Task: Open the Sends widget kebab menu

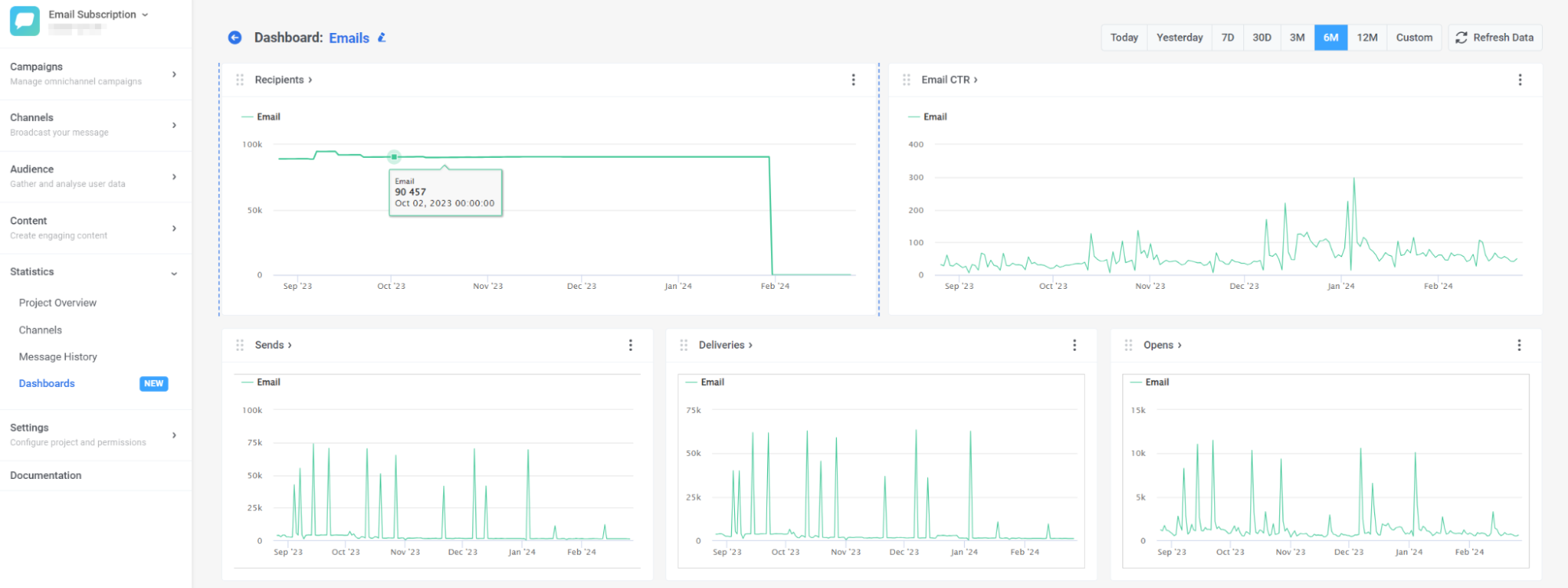Action: click(x=630, y=345)
